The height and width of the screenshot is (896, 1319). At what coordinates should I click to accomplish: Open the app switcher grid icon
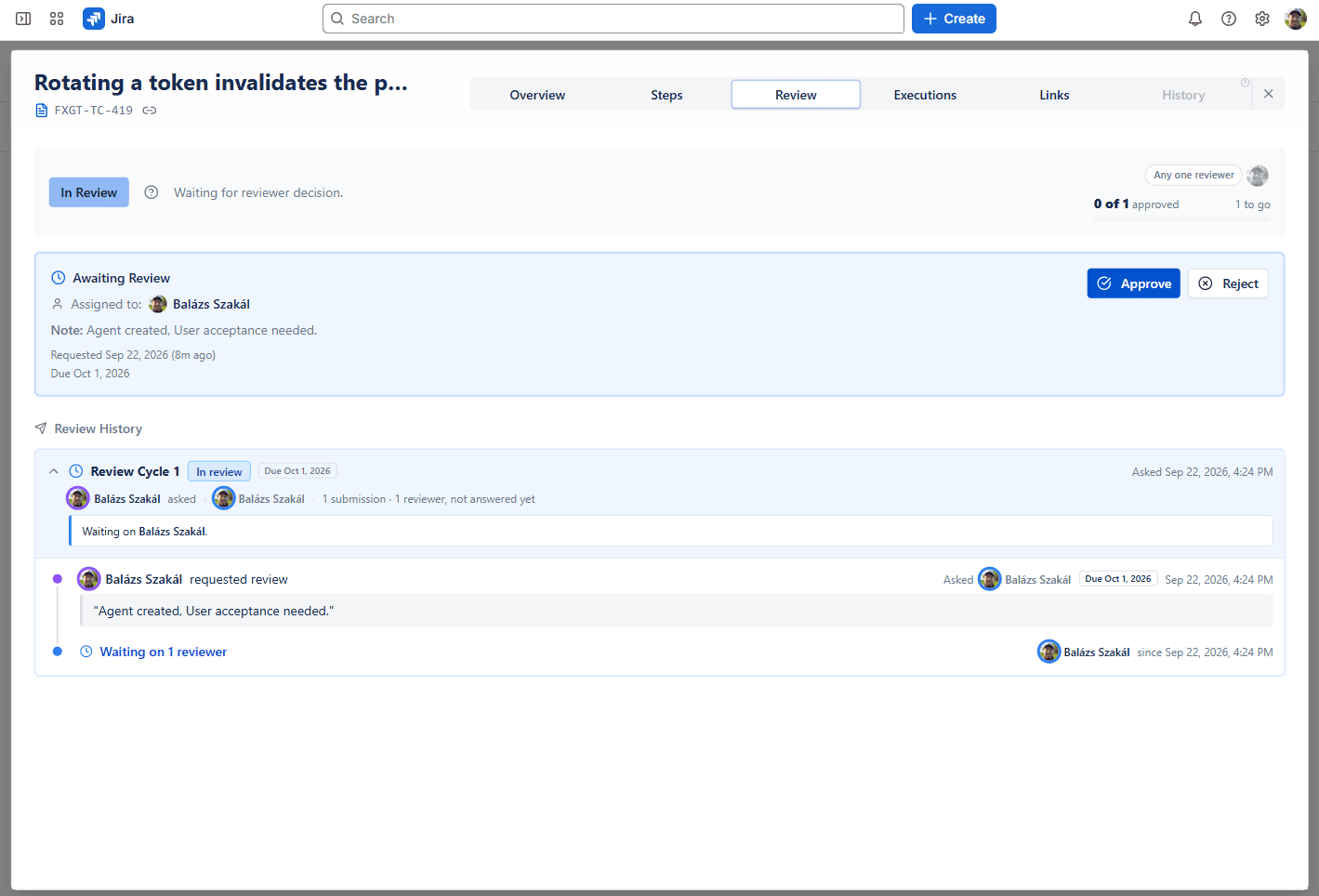[57, 19]
